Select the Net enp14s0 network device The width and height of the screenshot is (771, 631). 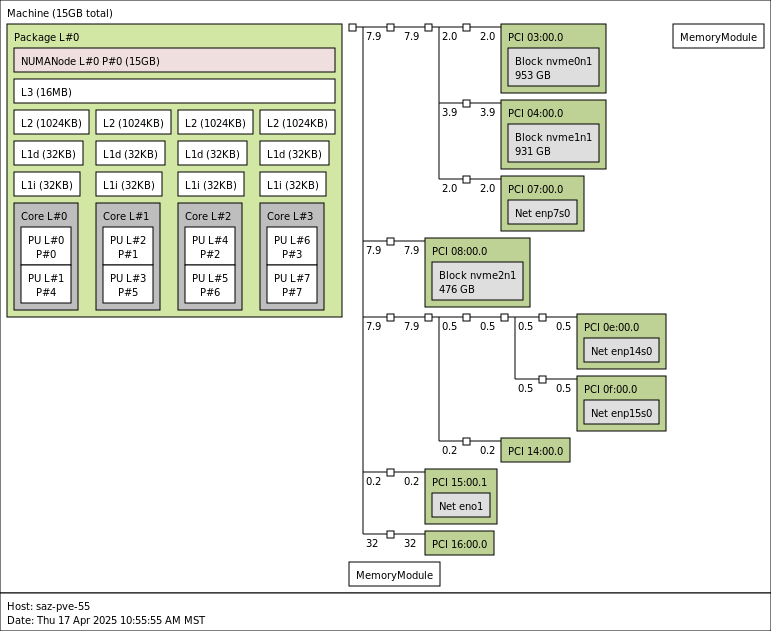pos(621,351)
